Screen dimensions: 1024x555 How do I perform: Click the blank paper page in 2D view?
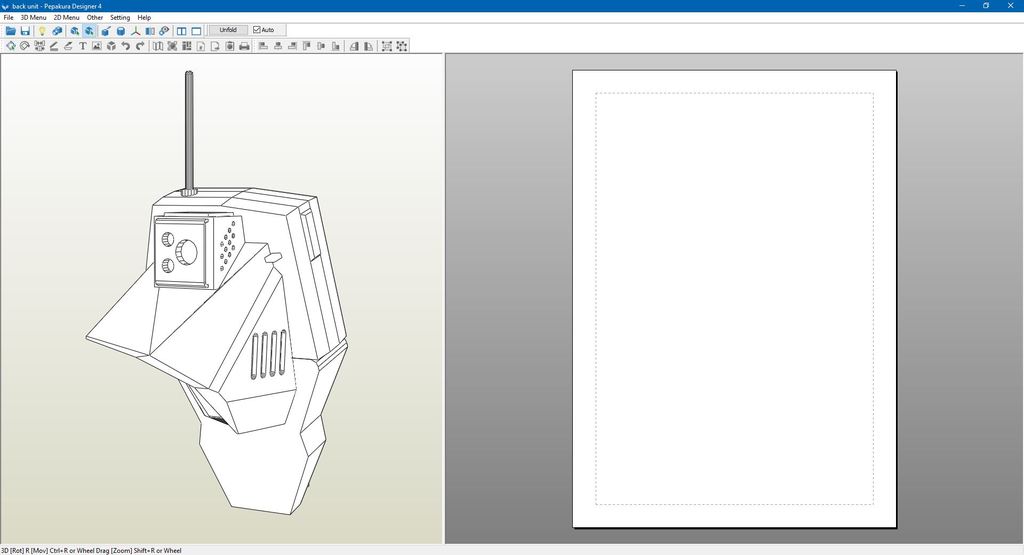click(734, 298)
